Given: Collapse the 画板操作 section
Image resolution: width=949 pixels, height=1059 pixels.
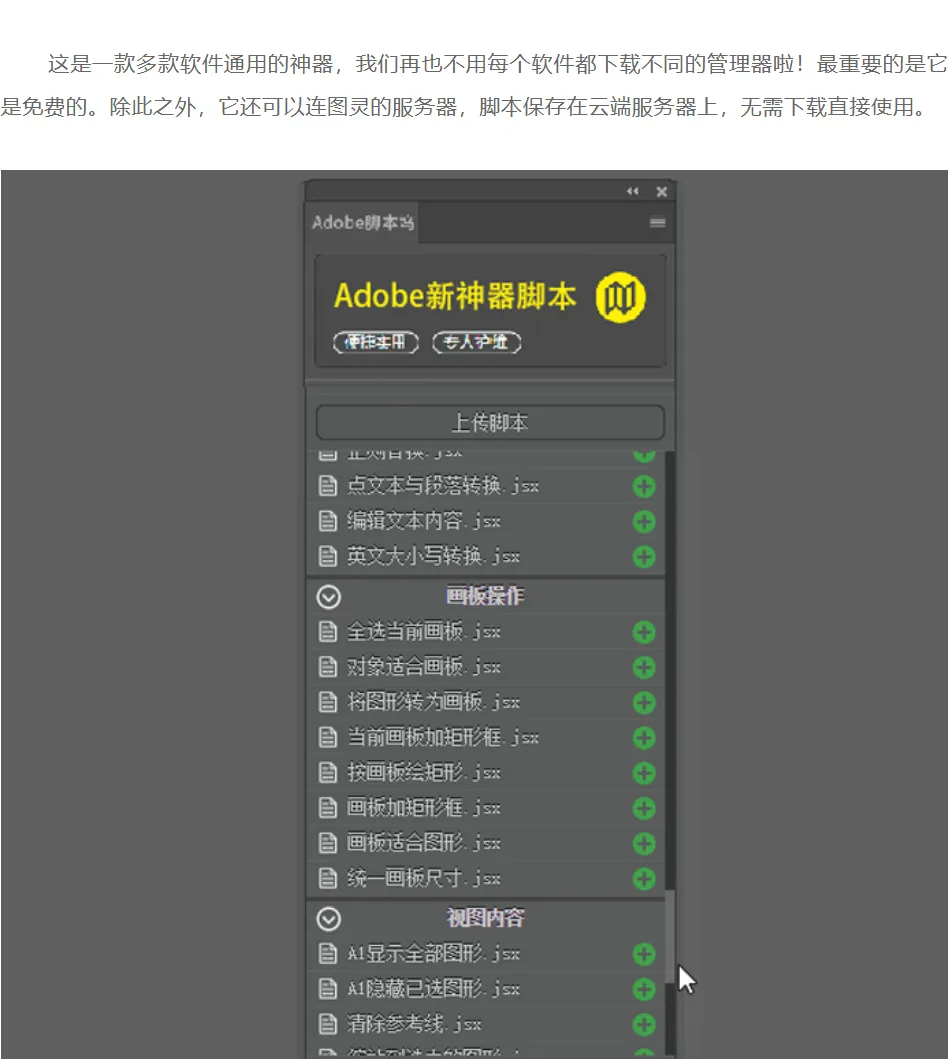Looking at the screenshot, I should 329,597.
